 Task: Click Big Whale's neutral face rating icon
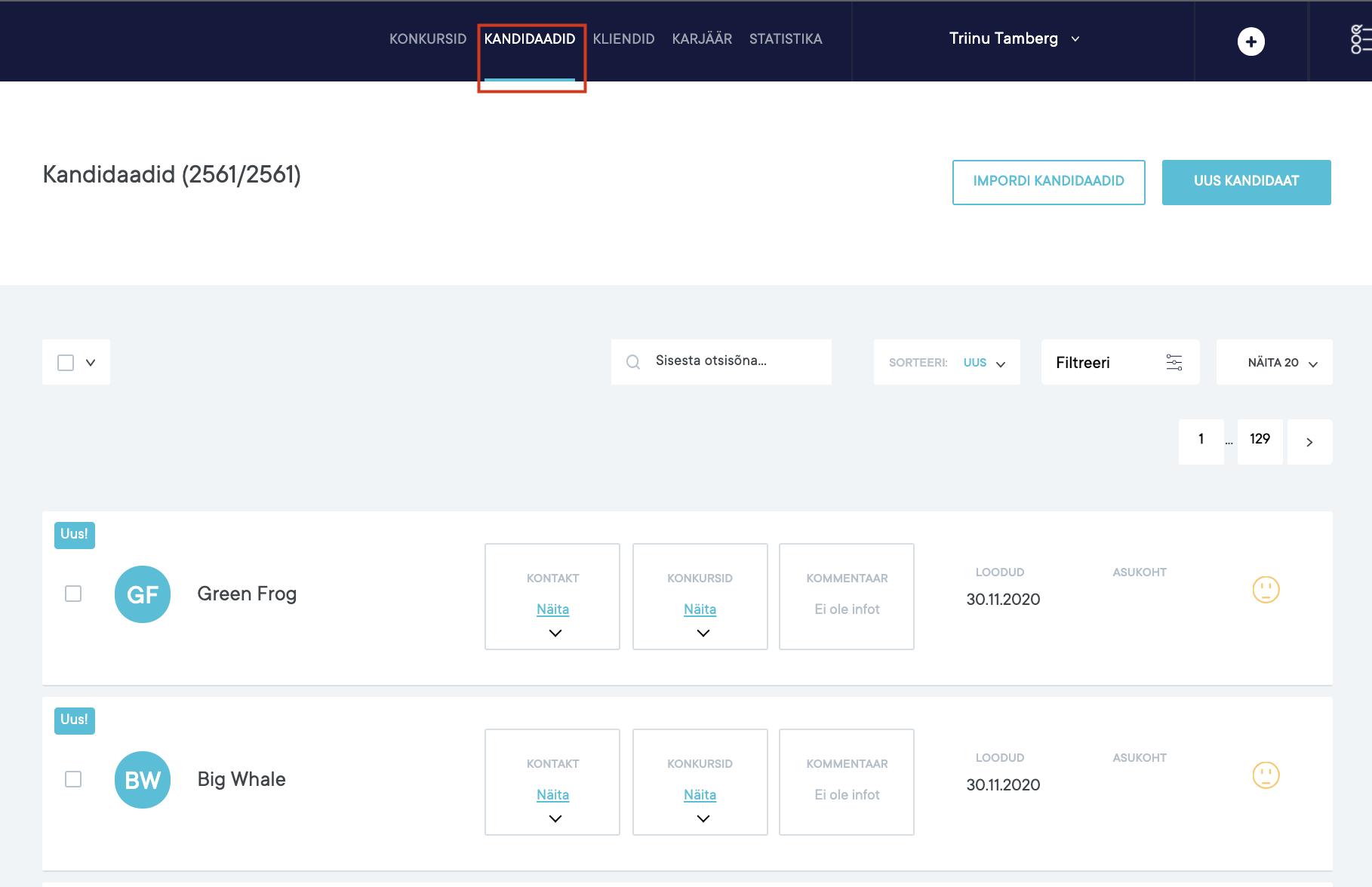pos(1266,775)
